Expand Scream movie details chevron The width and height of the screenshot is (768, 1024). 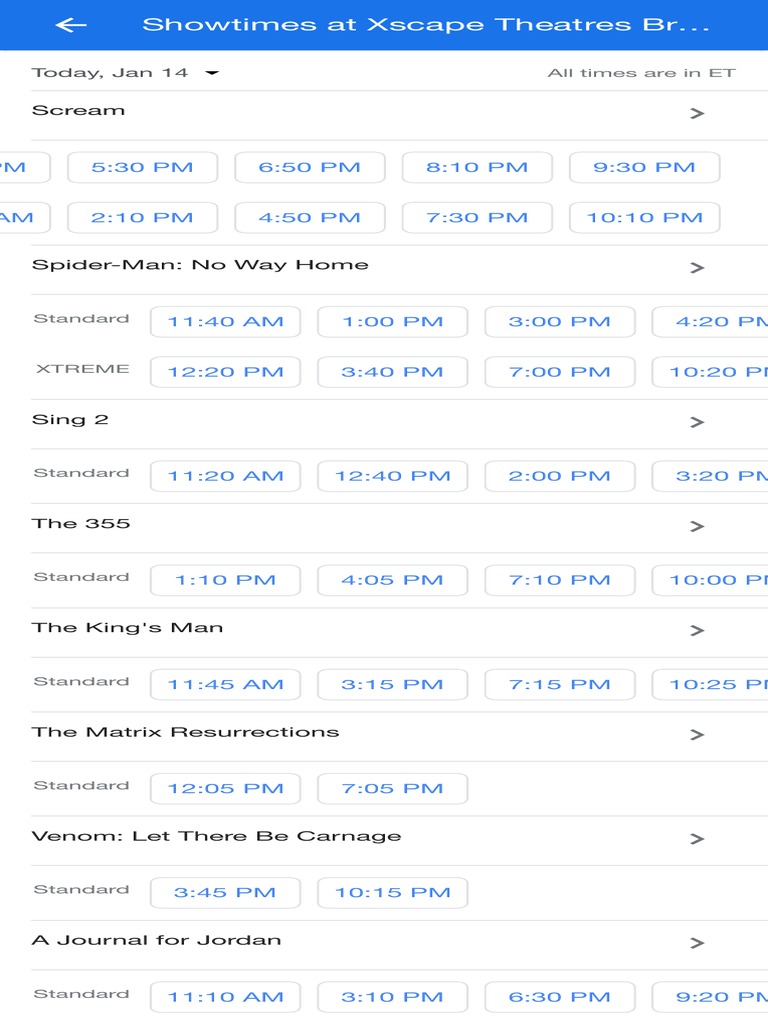click(x=697, y=114)
